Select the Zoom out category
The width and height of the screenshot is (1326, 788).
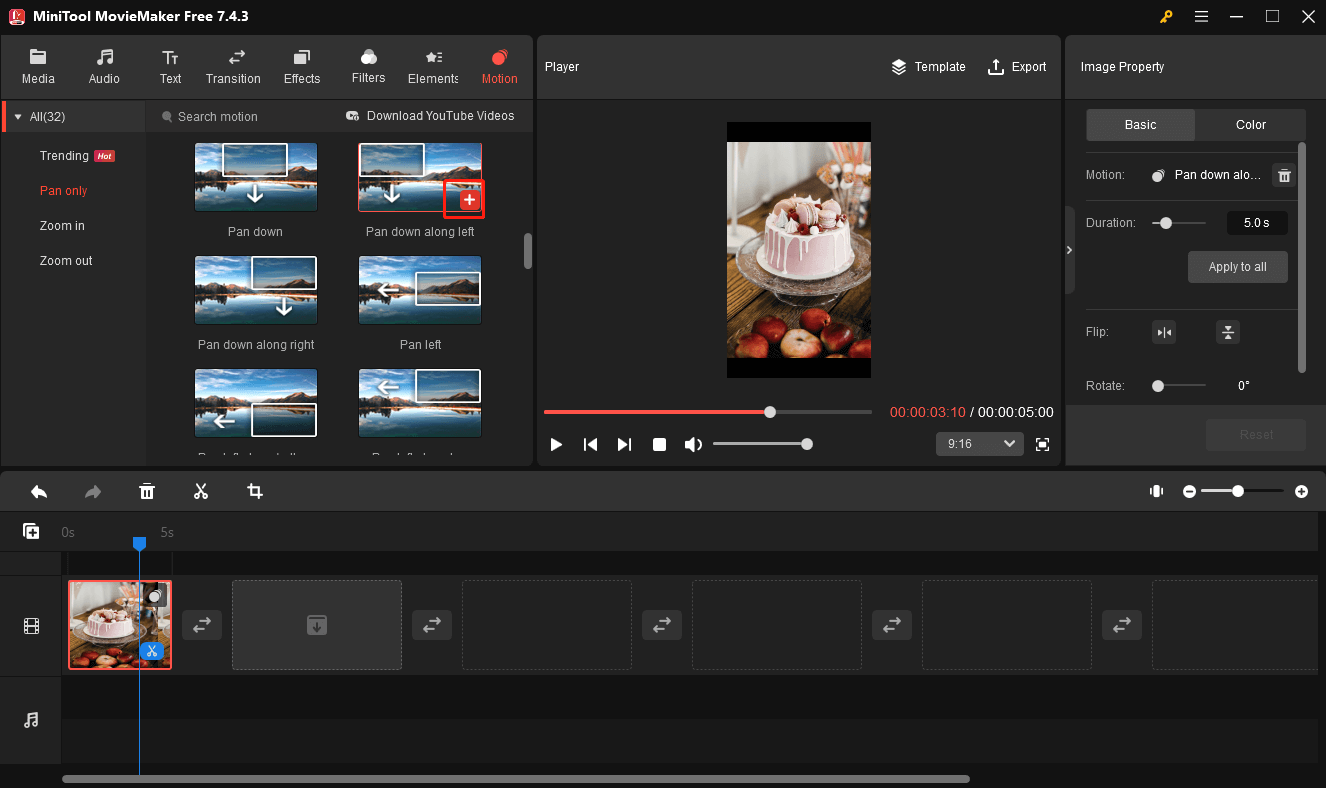[66, 261]
